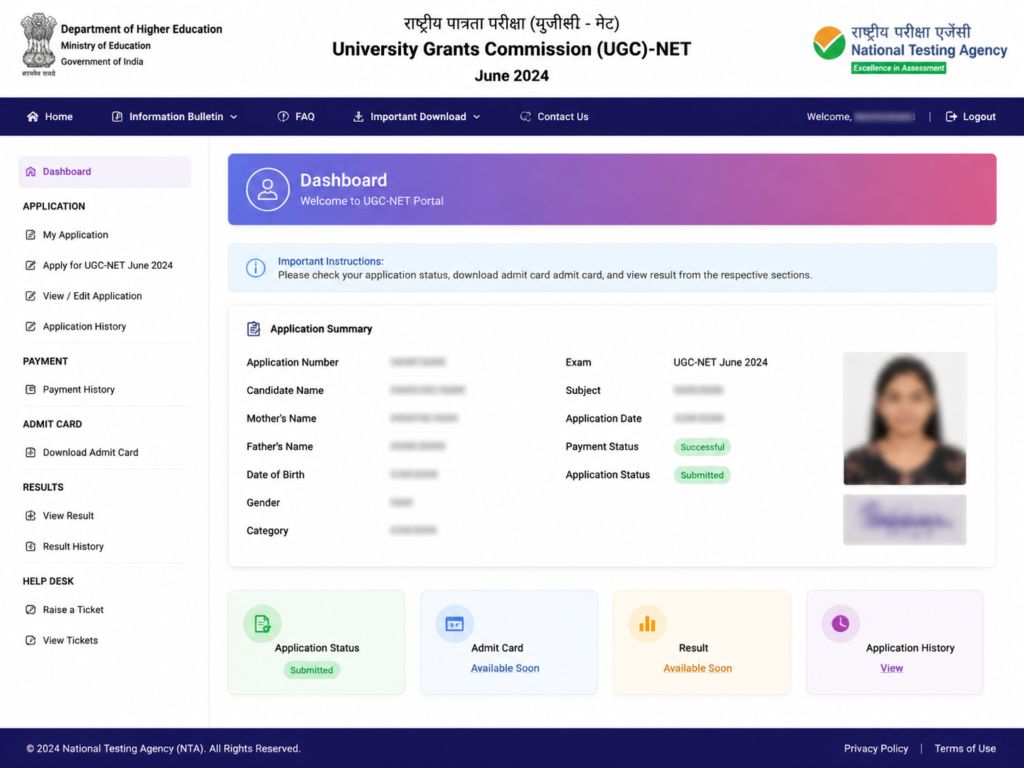
Task: Click the Important Instructions info icon
Action: [255, 268]
